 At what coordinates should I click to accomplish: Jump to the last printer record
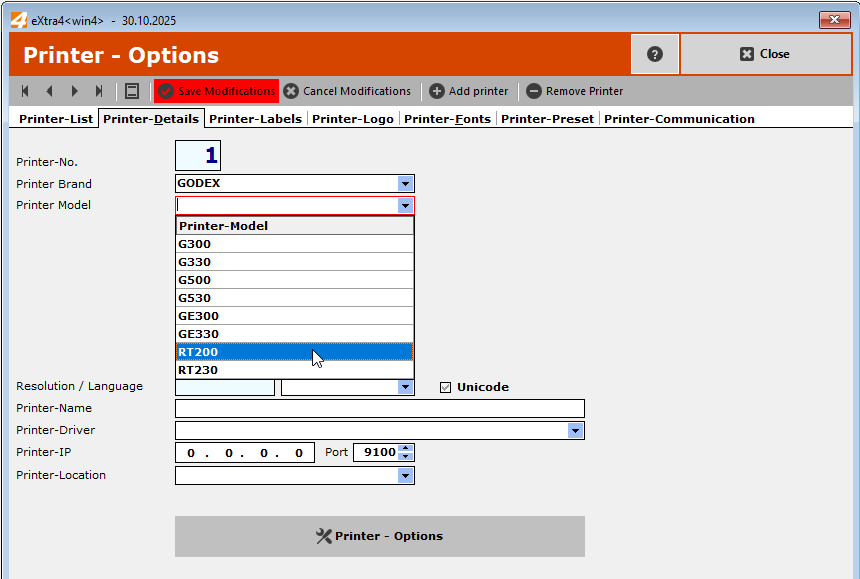[x=99, y=91]
